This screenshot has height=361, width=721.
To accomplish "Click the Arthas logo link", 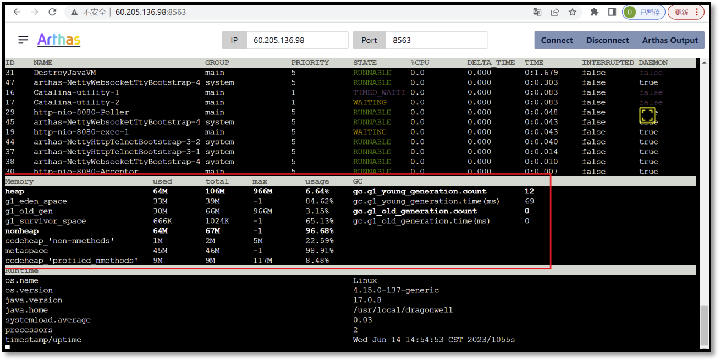I will [x=59, y=40].
